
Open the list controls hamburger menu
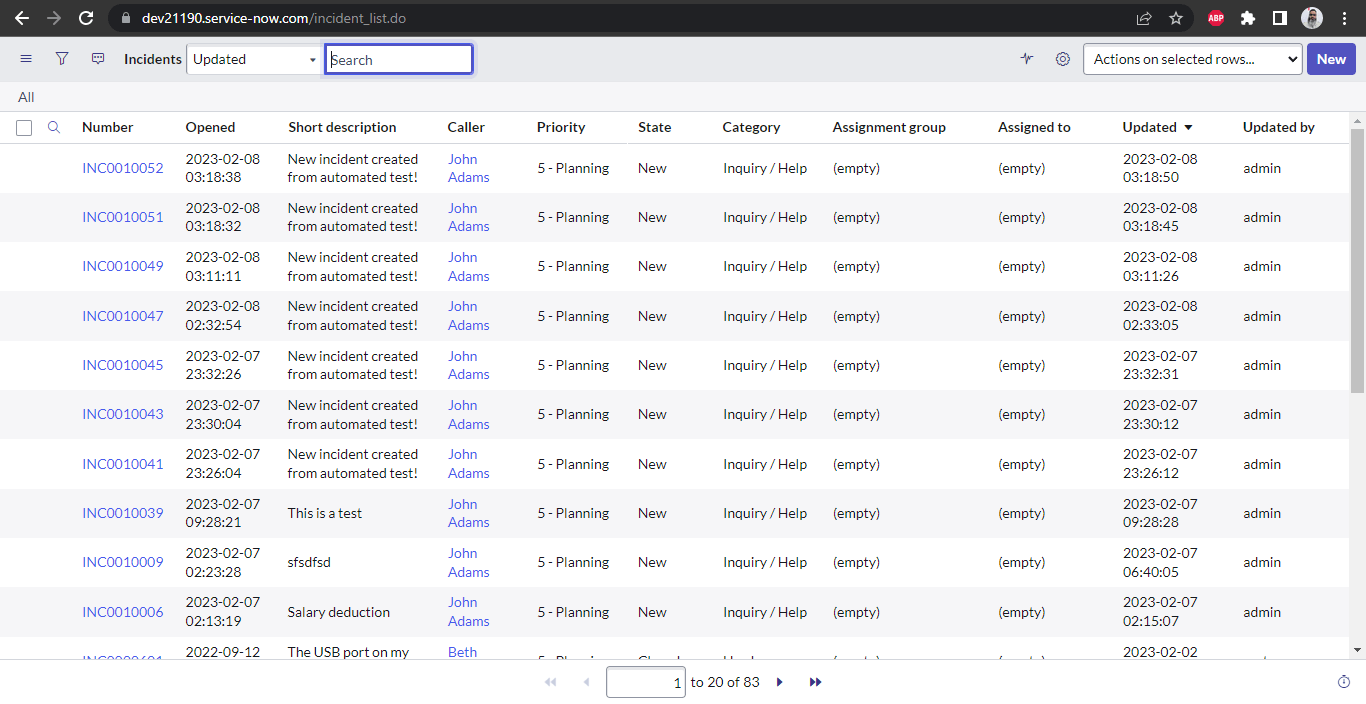point(26,59)
